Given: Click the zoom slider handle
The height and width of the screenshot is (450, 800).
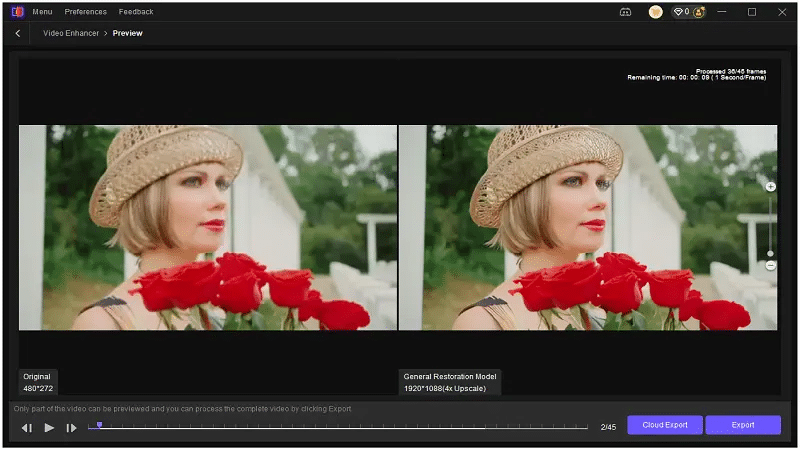Looking at the screenshot, I should (x=770, y=253).
